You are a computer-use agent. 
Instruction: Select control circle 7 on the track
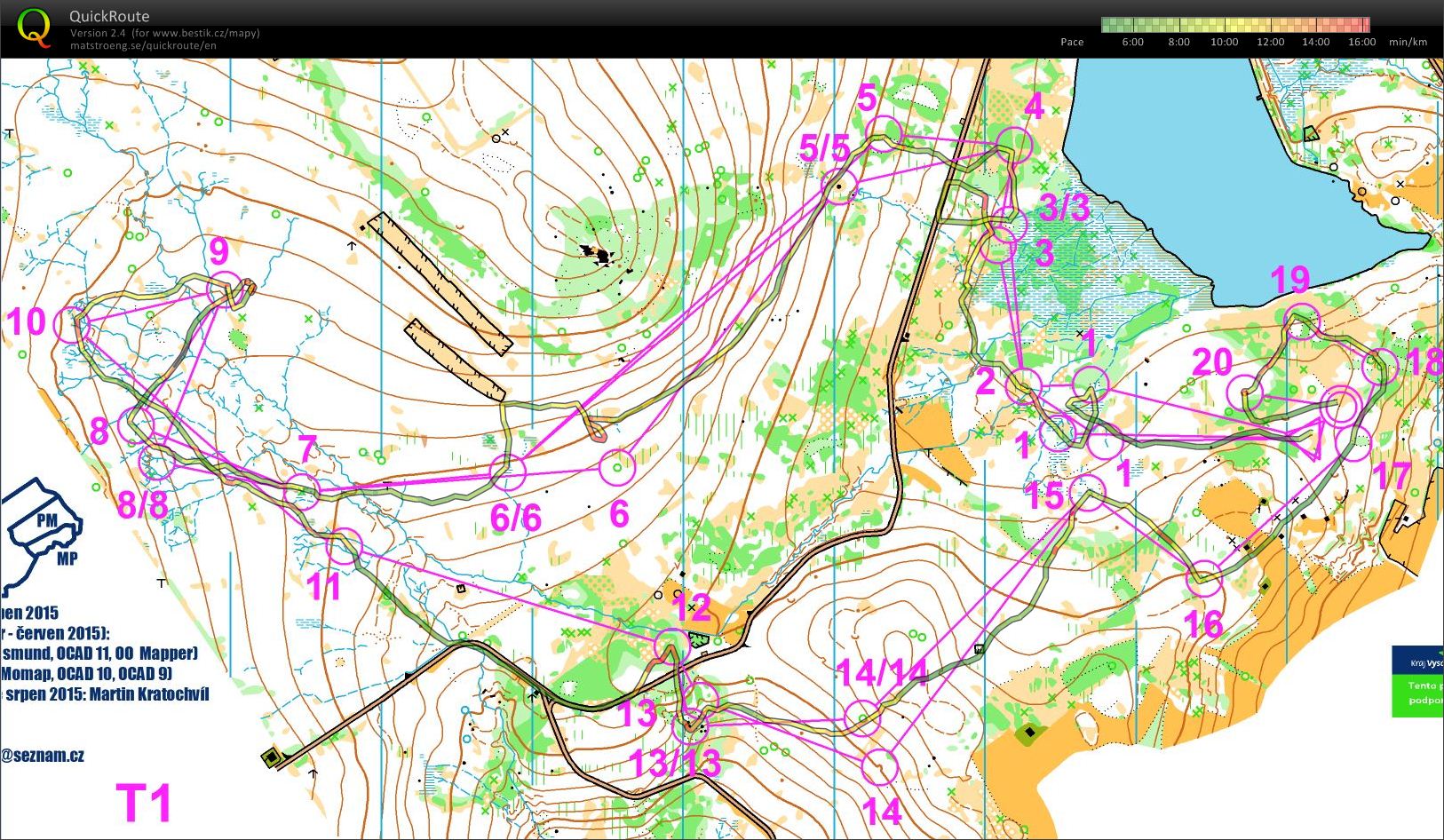pos(301,490)
